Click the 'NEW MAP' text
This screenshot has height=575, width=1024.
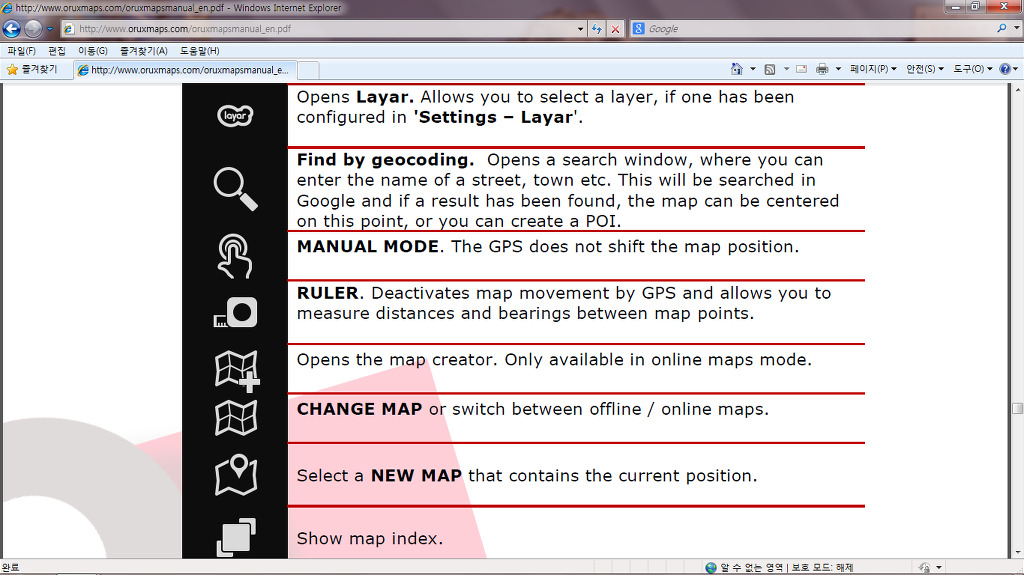(416, 476)
